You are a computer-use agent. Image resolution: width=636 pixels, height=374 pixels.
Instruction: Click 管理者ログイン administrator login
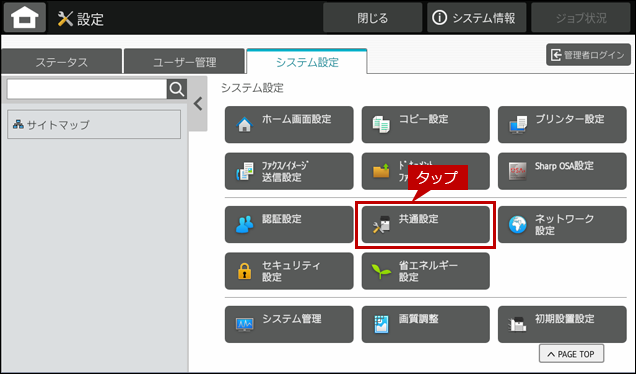coord(589,55)
